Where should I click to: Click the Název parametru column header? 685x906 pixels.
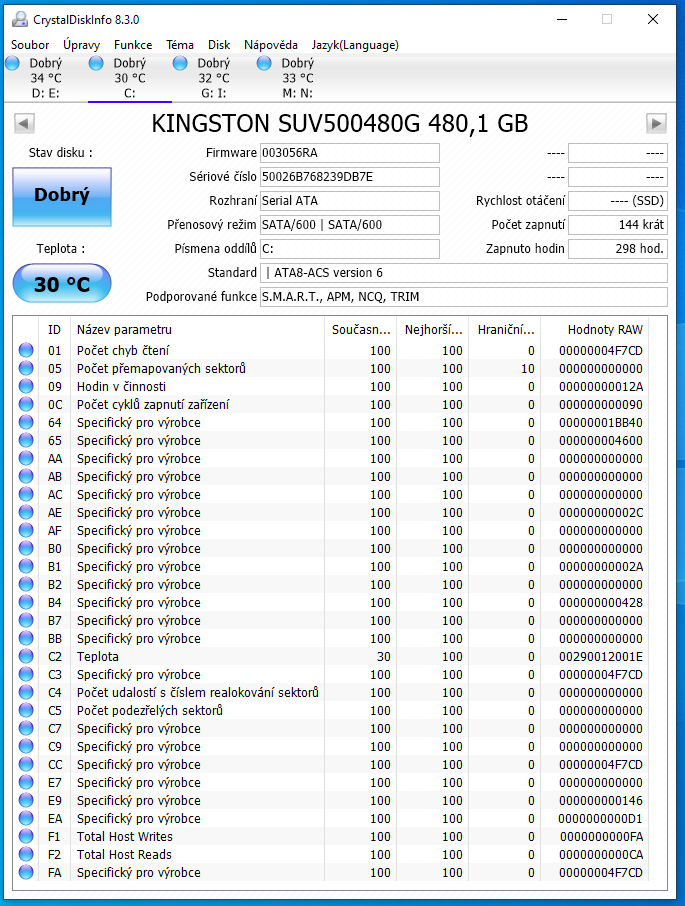pyautogui.click(x=196, y=329)
